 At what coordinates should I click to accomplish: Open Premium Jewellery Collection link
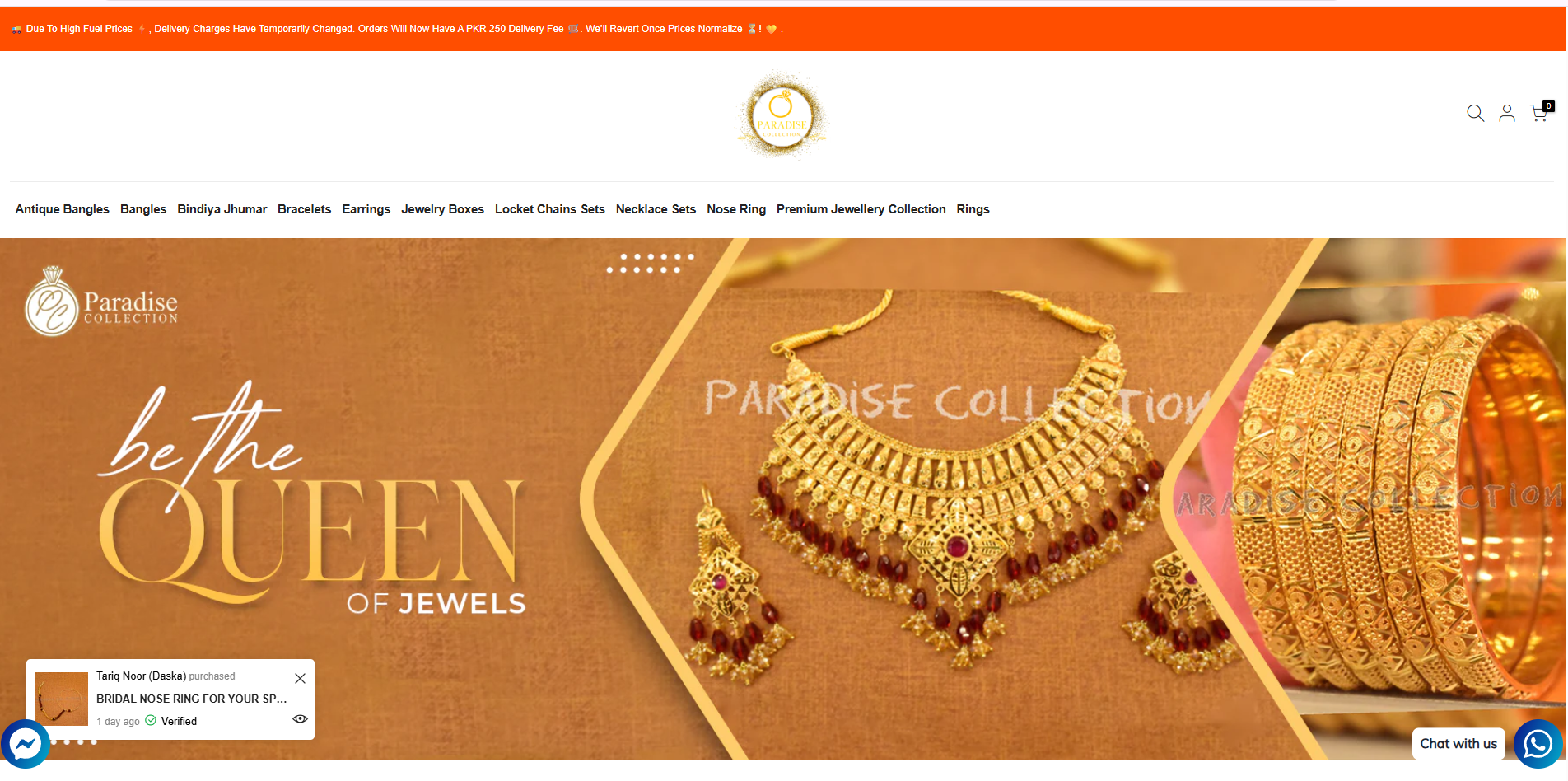pyautogui.click(x=861, y=209)
